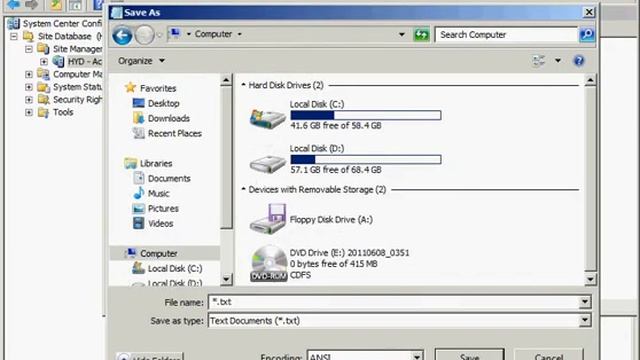
Task: Open Downloads in the Favorites list
Action: [x=169, y=118]
